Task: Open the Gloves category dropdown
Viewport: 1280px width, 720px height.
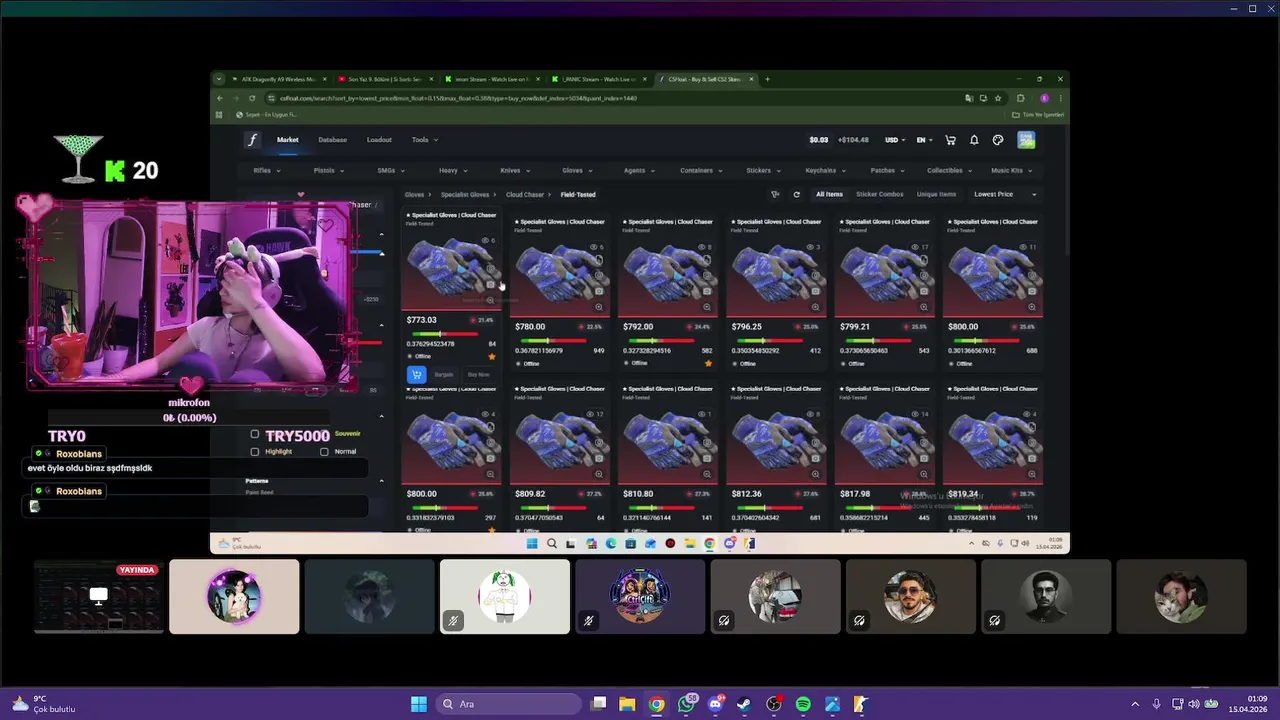Action: click(577, 170)
